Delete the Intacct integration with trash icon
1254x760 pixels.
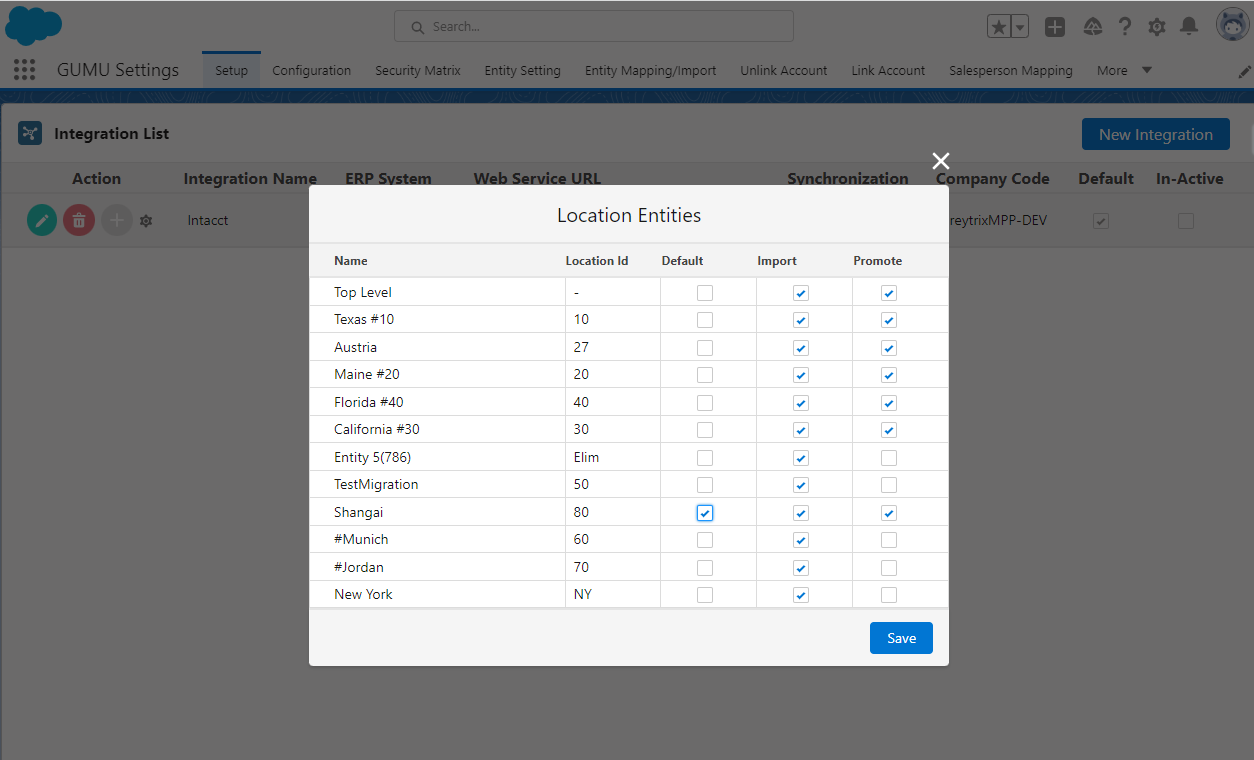(79, 220)
